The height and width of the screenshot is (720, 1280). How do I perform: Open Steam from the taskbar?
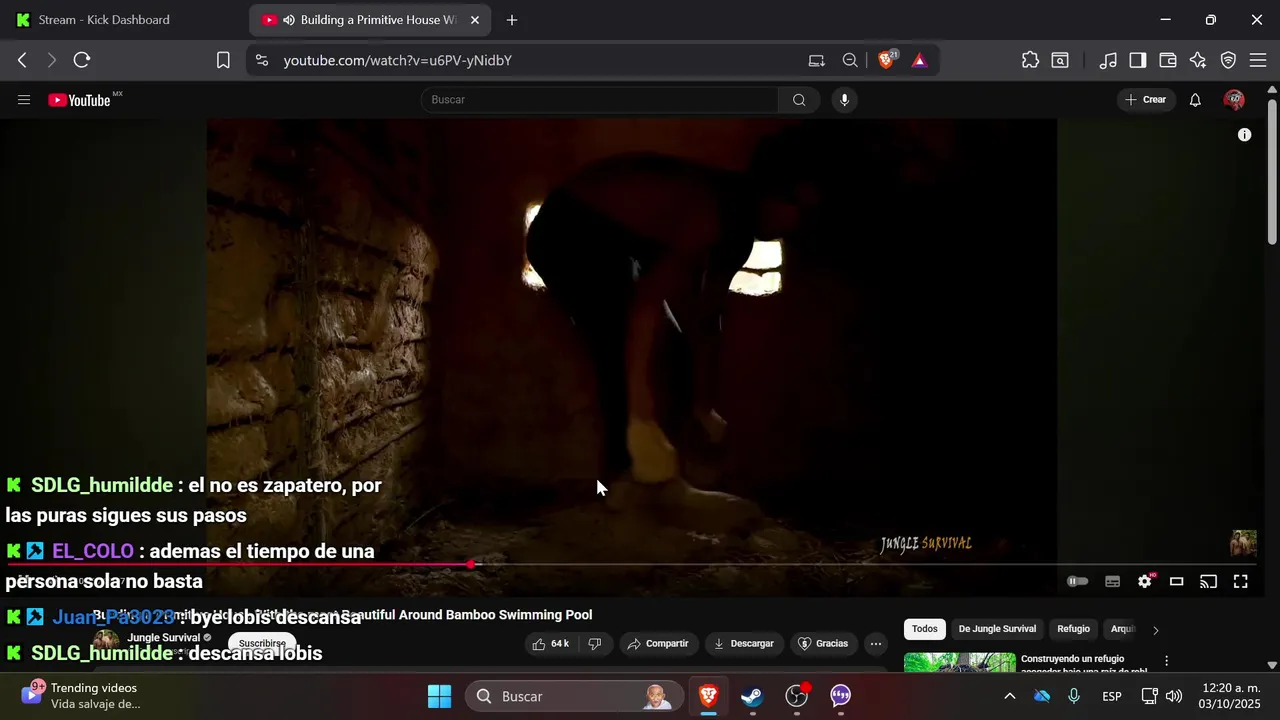point(752,696)
